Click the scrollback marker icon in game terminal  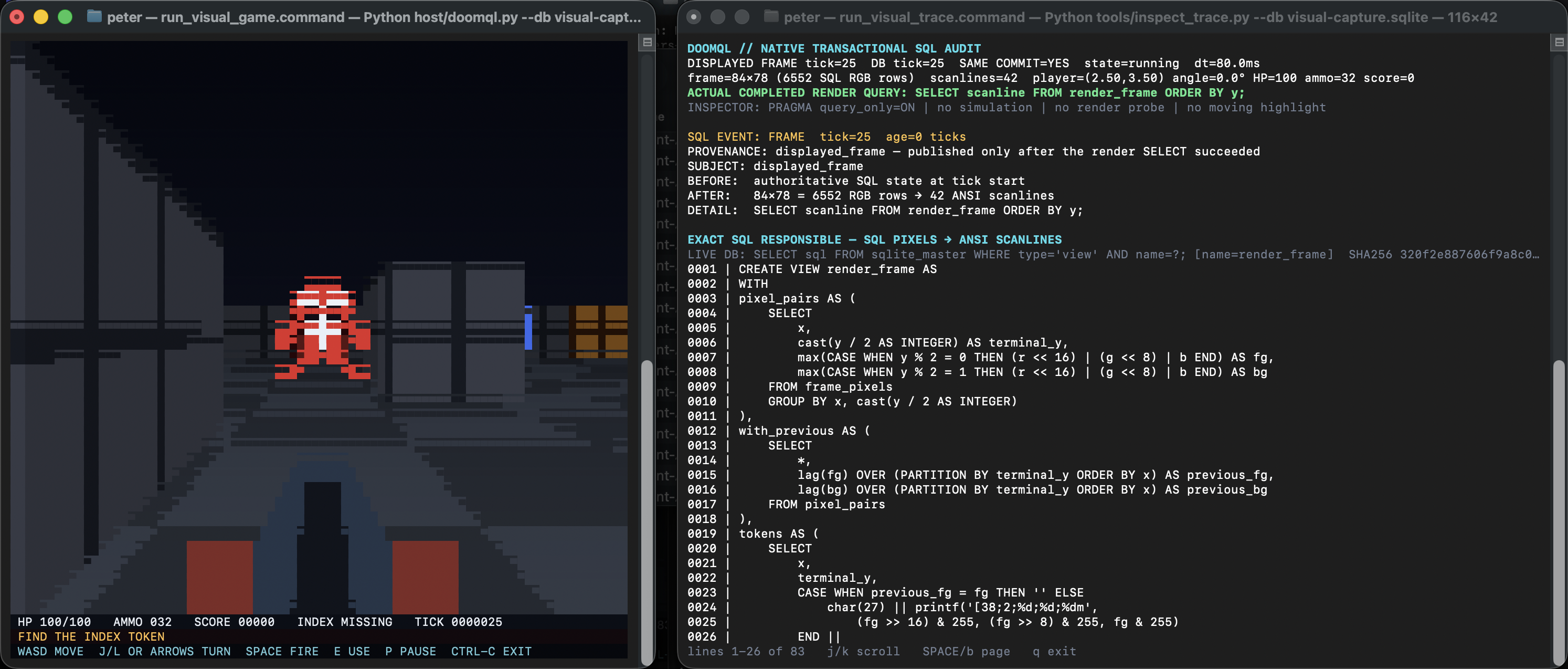(647, 42)
